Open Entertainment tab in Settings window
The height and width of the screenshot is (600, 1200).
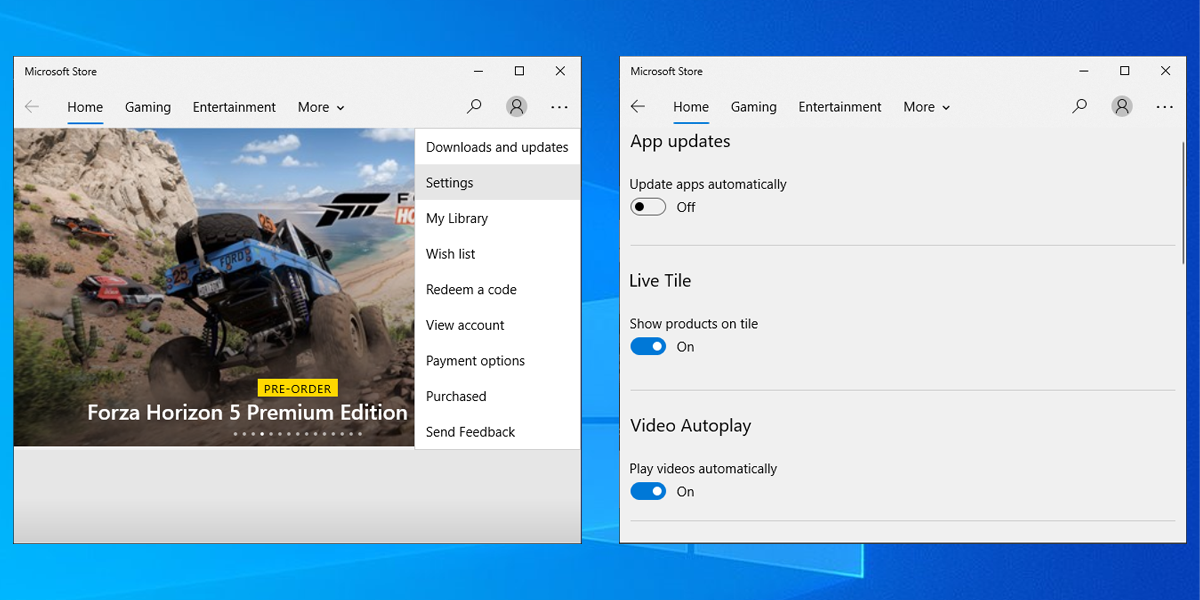click(840, 107)
